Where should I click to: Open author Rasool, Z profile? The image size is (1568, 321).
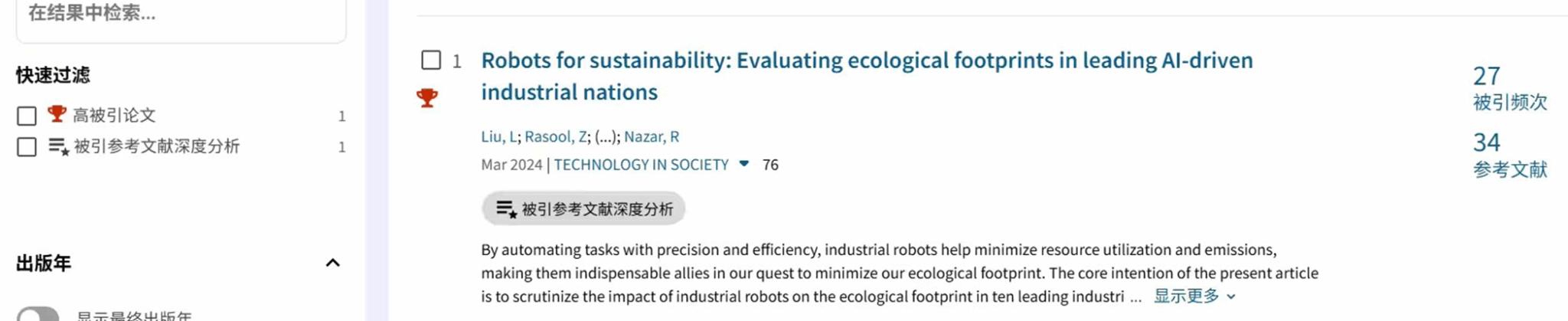(555, 136)
